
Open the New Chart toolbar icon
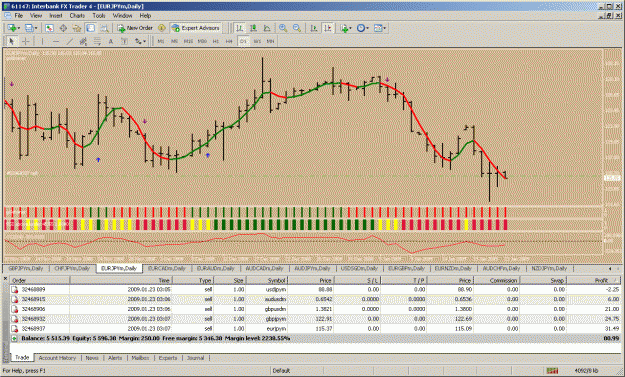(x=12, y=28)
